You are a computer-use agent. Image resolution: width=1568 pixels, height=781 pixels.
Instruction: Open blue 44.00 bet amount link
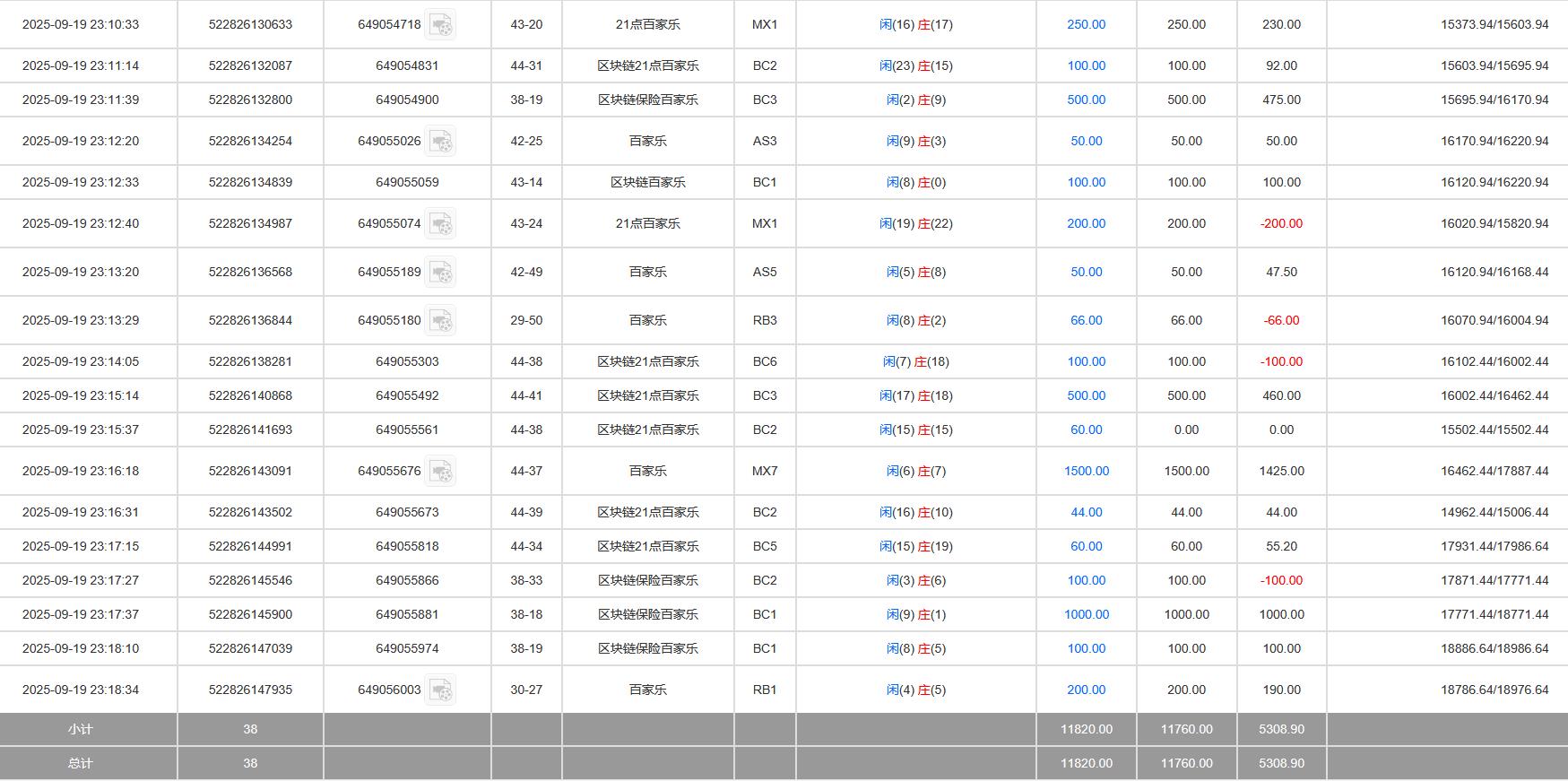tap(1086, 512)
